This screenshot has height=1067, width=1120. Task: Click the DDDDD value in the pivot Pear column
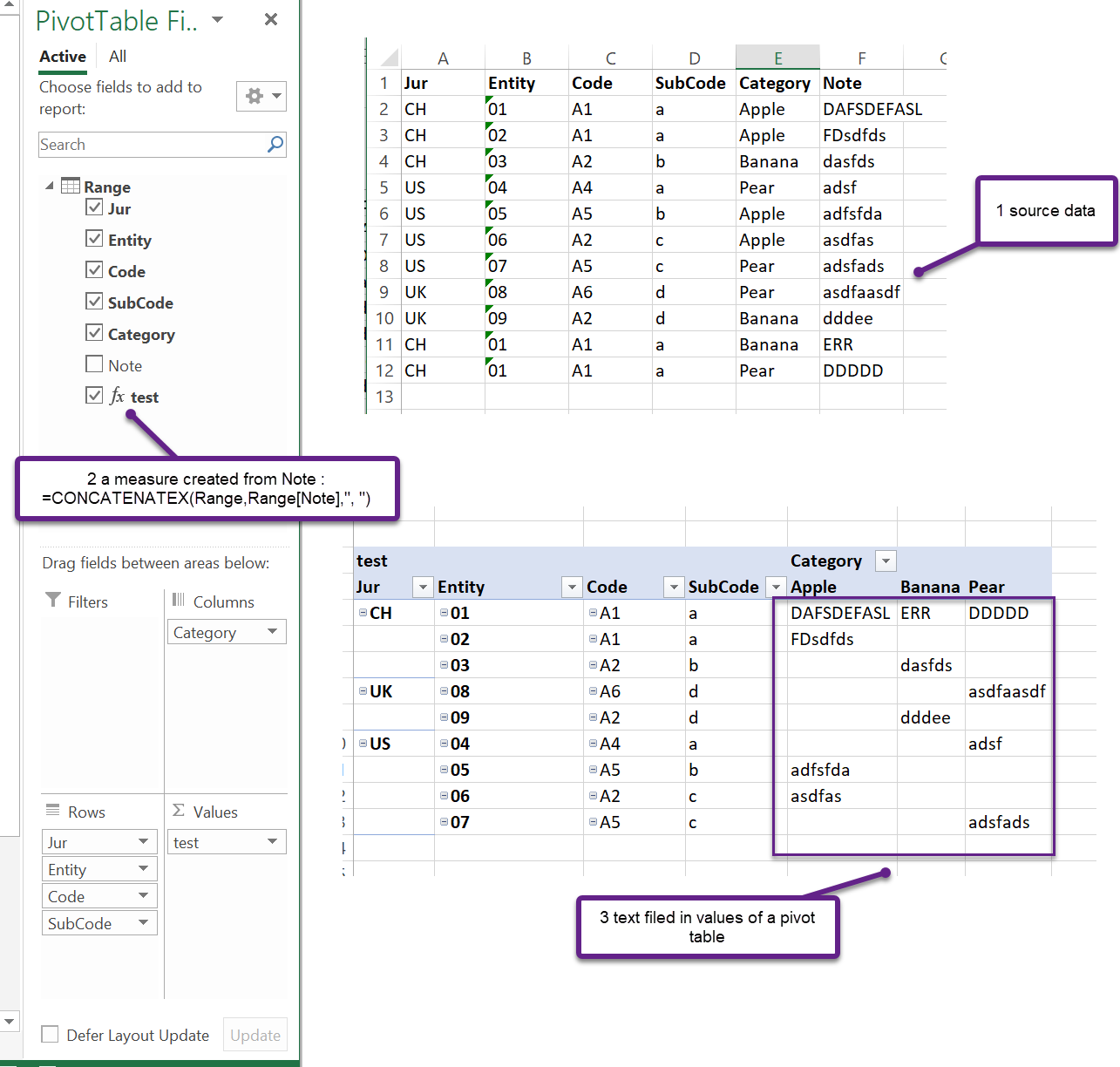[1008, 613]
